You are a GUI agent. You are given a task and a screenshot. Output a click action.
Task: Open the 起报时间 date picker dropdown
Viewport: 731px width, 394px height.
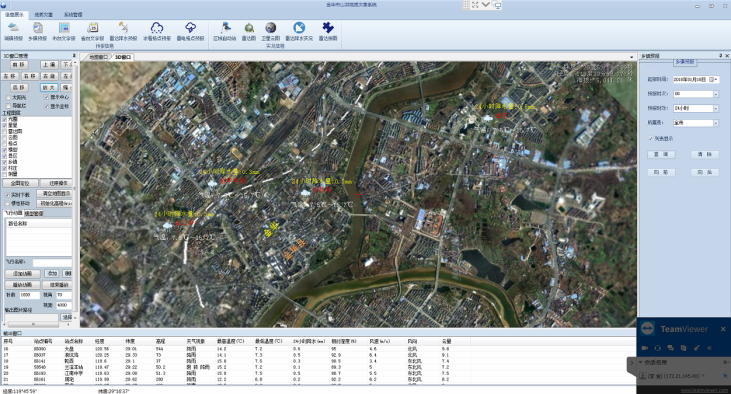coord(716,79)
